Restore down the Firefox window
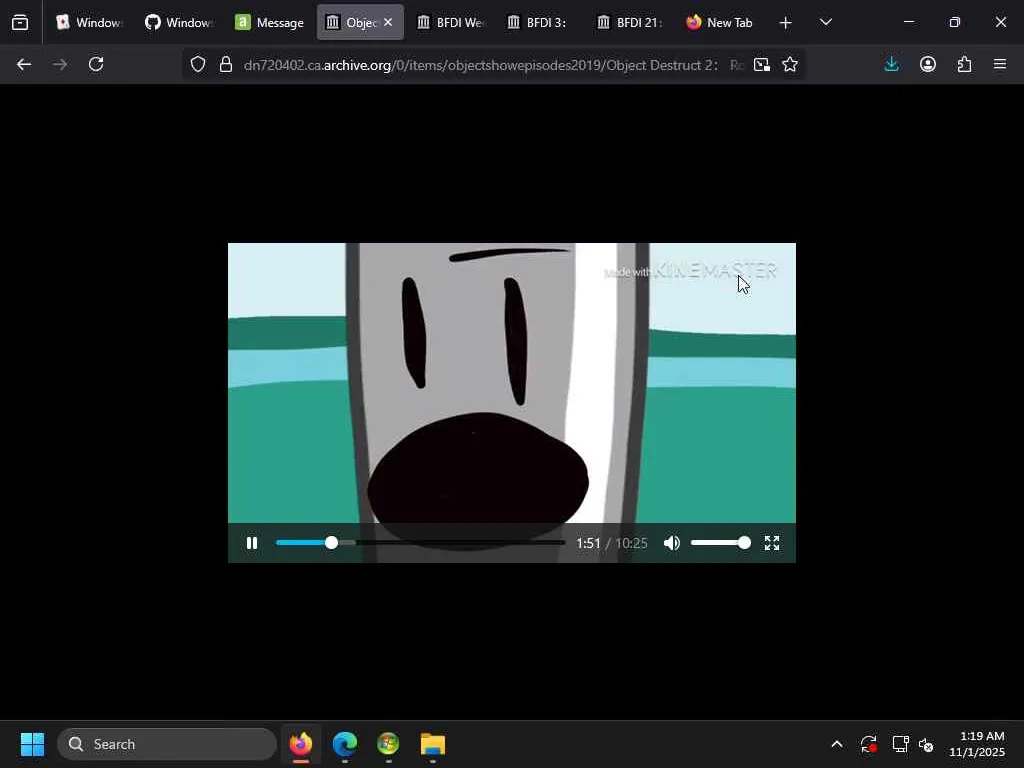Image resolution: width=1024 pixels, height=768 pixels. pyautogui.click(x=955, y=22)
